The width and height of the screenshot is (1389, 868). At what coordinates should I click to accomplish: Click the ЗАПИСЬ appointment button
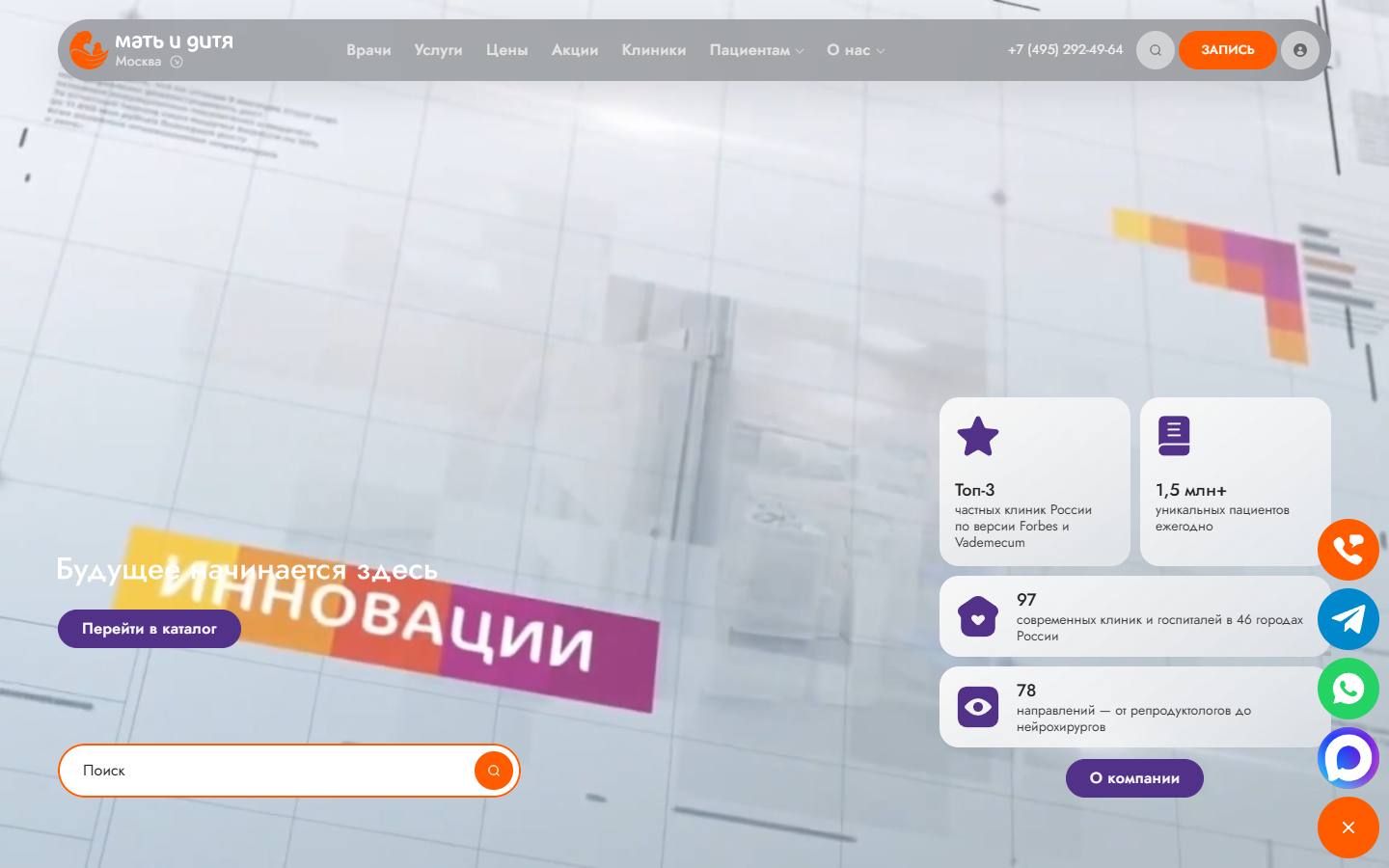tap(1228, 50)
